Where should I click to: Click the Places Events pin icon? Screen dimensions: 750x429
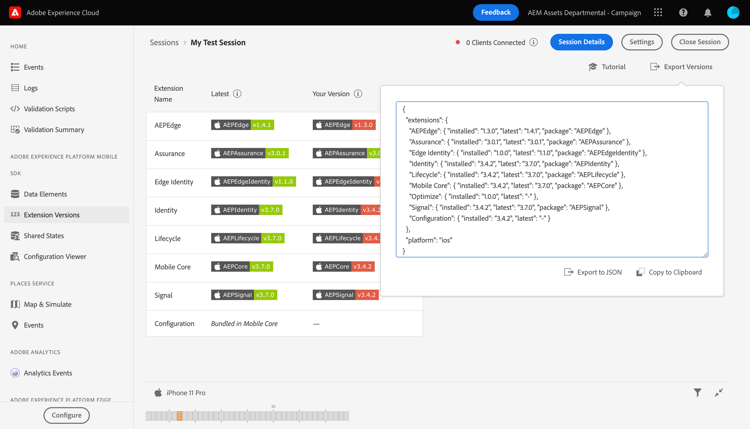(15, 325)
